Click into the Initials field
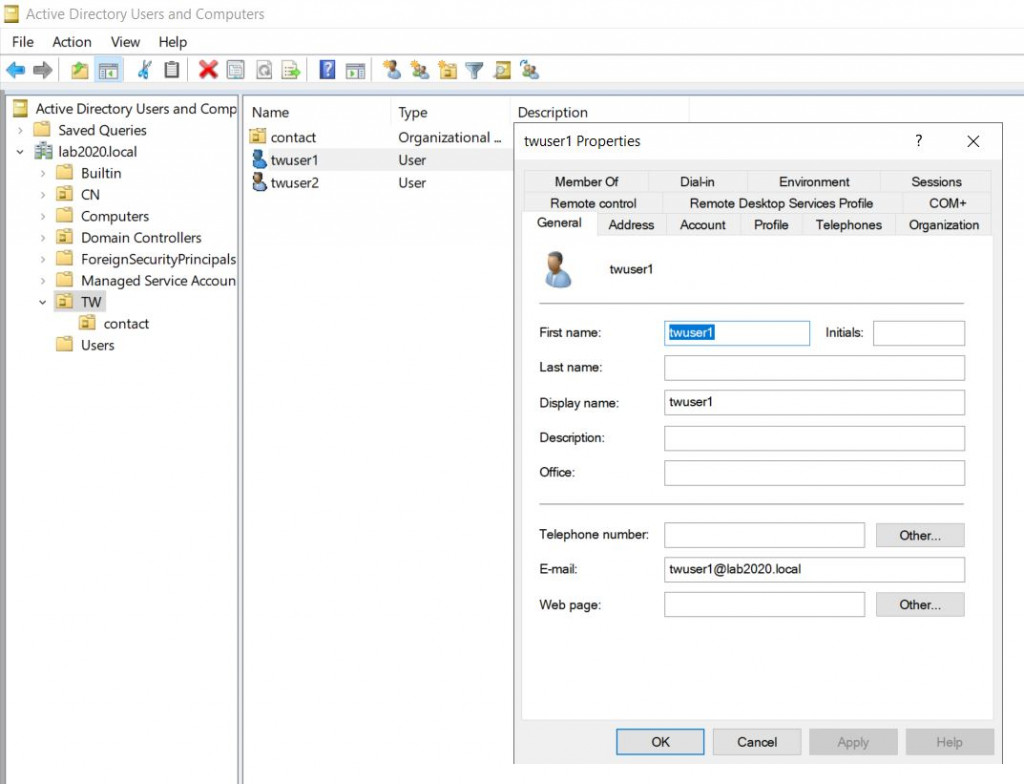This screenshot has height=784, width=1024. point(919,333)
